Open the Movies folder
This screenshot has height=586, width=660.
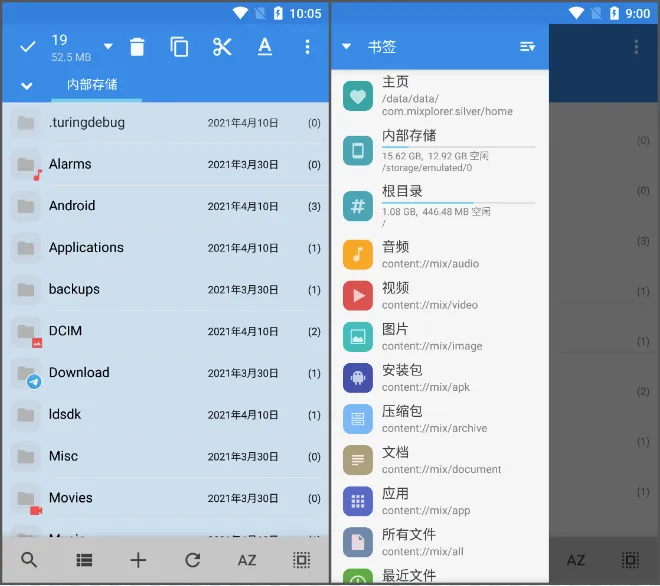[x=165, y=498]
